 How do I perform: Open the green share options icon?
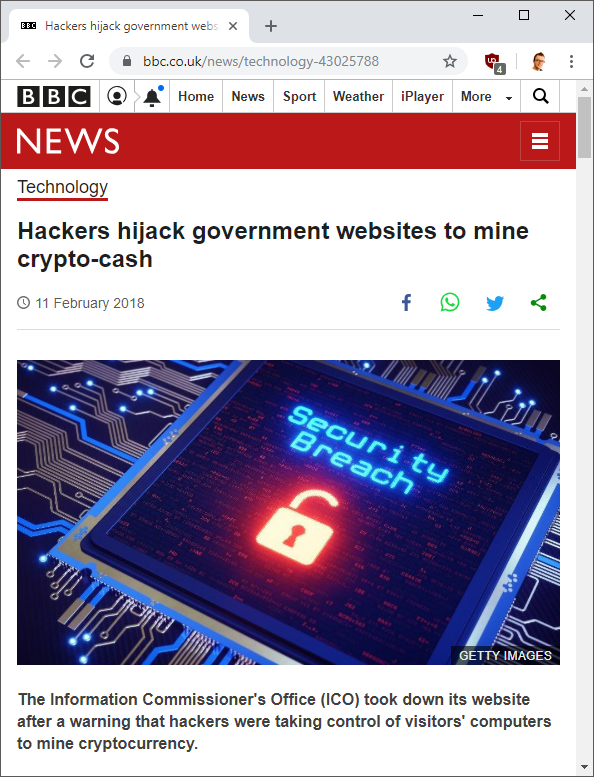click(539, 302)
